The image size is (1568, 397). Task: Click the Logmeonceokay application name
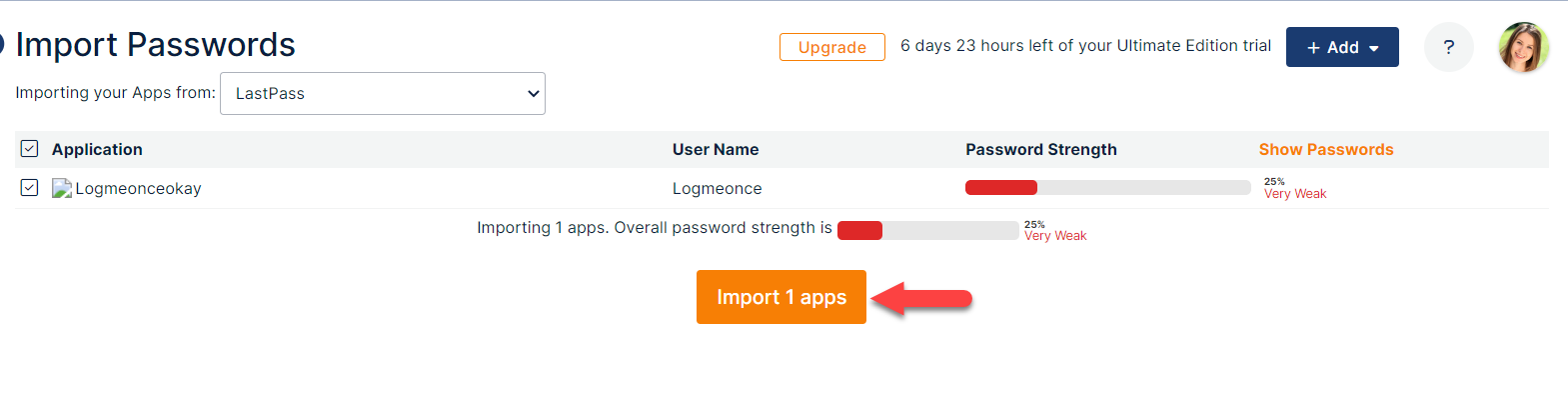tap(138, 188)
